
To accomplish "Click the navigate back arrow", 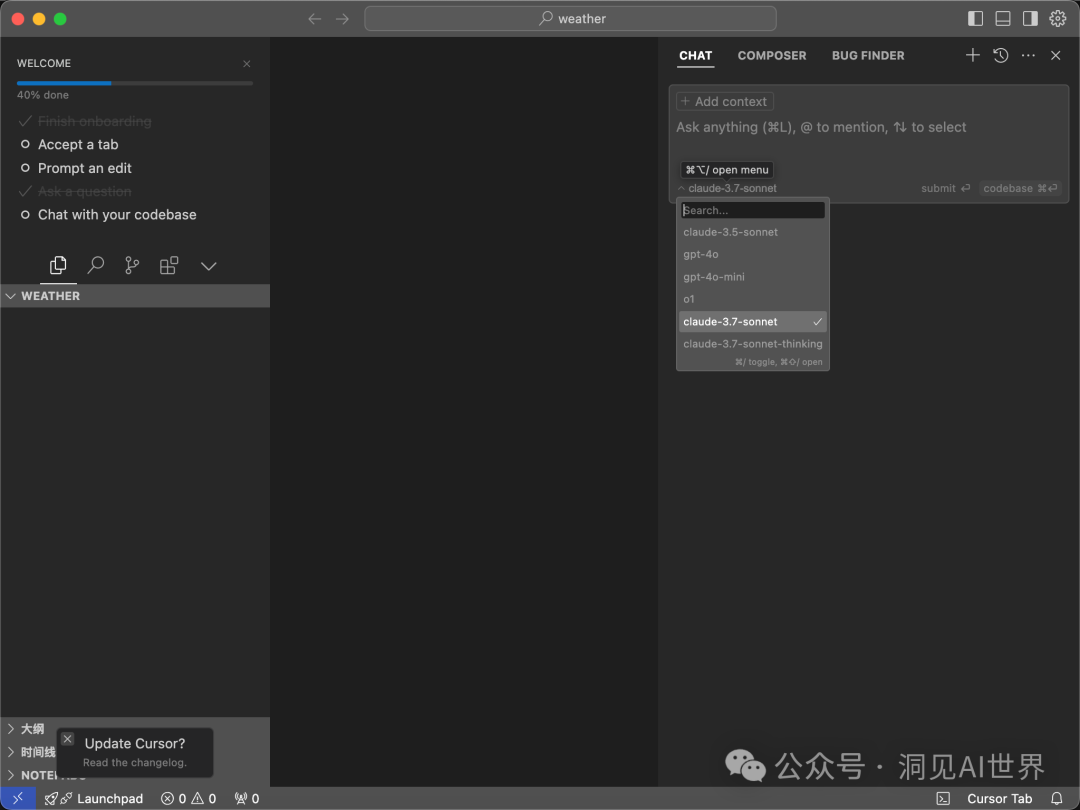I will [315, 19].
